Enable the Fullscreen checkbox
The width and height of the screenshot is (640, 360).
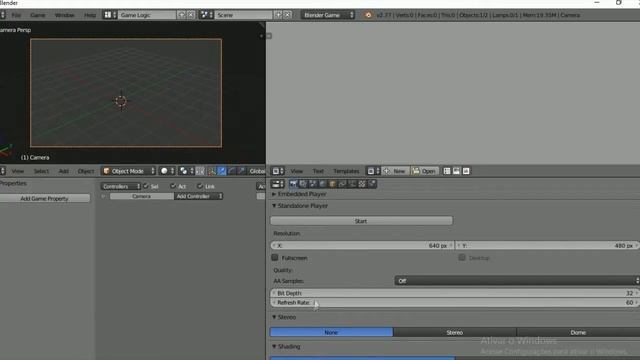(275, 258)
